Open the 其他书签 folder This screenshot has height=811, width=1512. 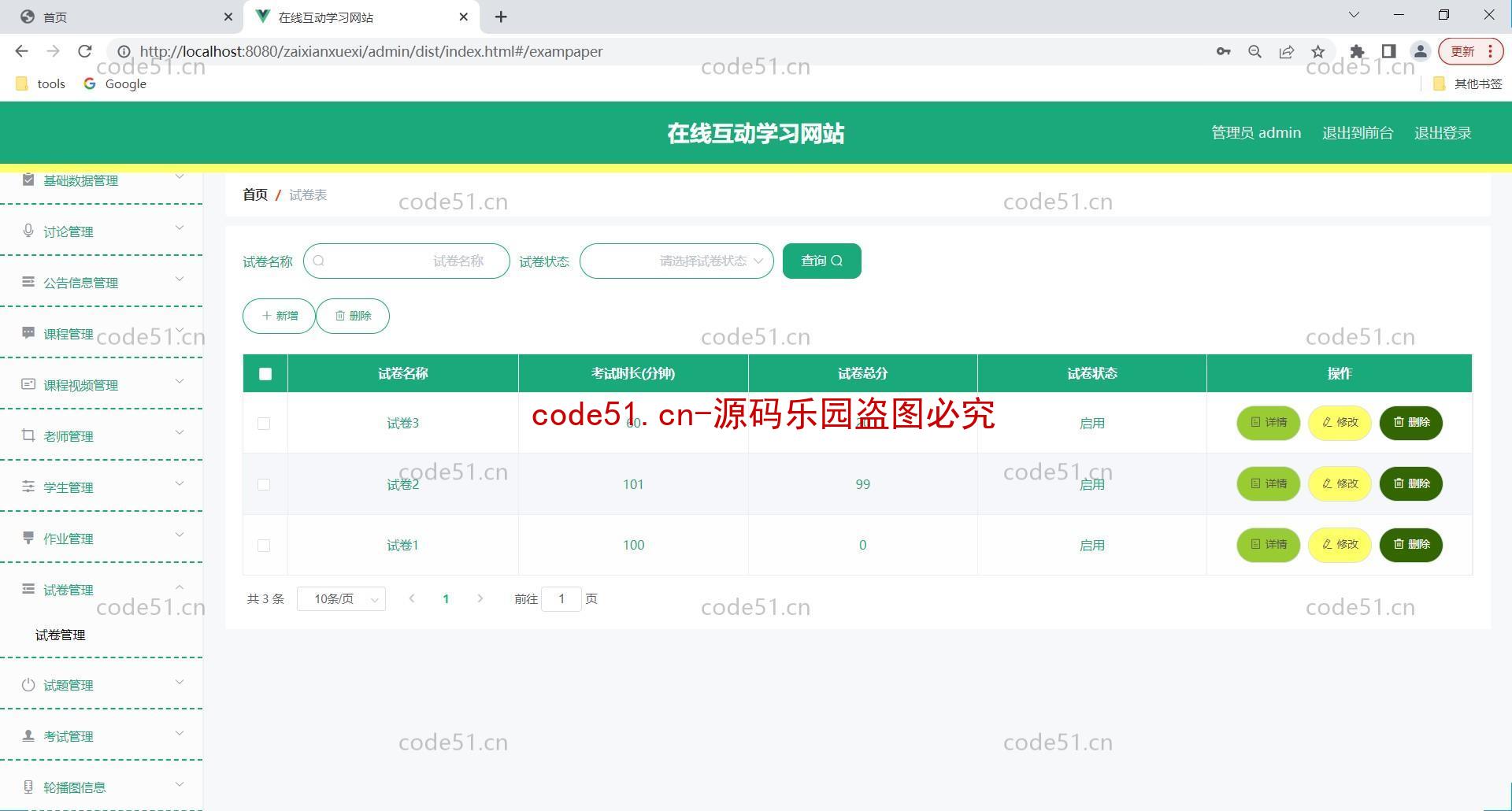tap(1467, 83)
